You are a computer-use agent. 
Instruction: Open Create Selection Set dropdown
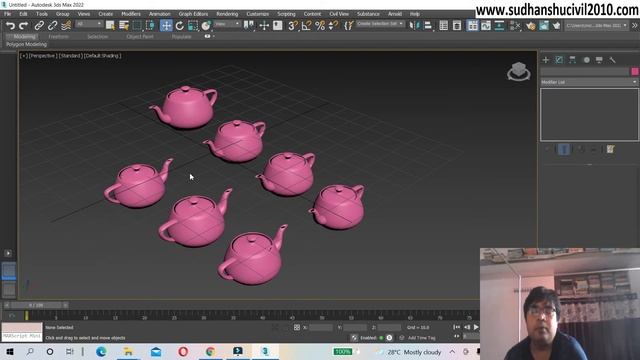[380, 24]
